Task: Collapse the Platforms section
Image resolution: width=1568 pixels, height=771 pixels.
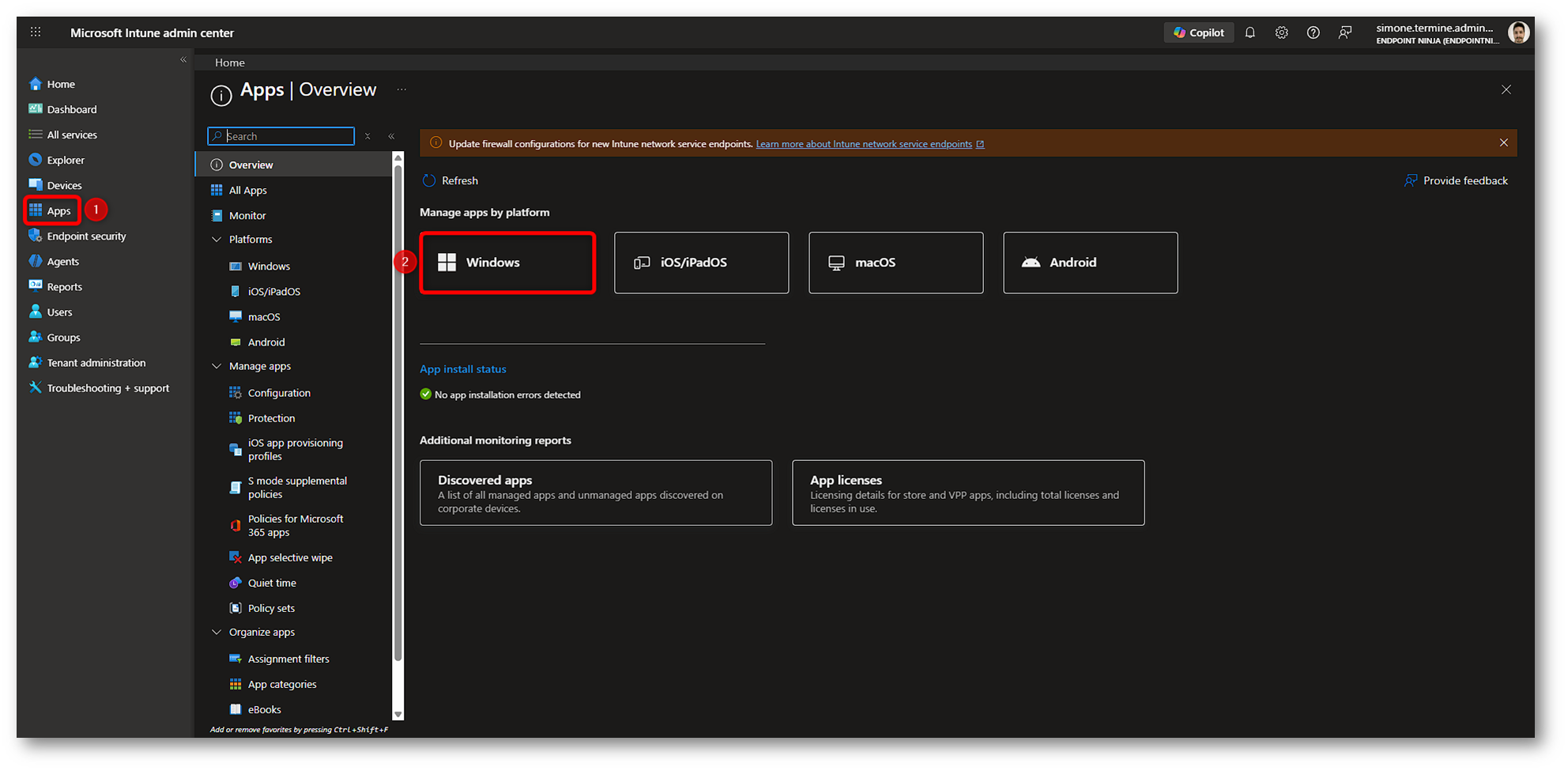Action: pyautogui.click(x=217, y=239)
